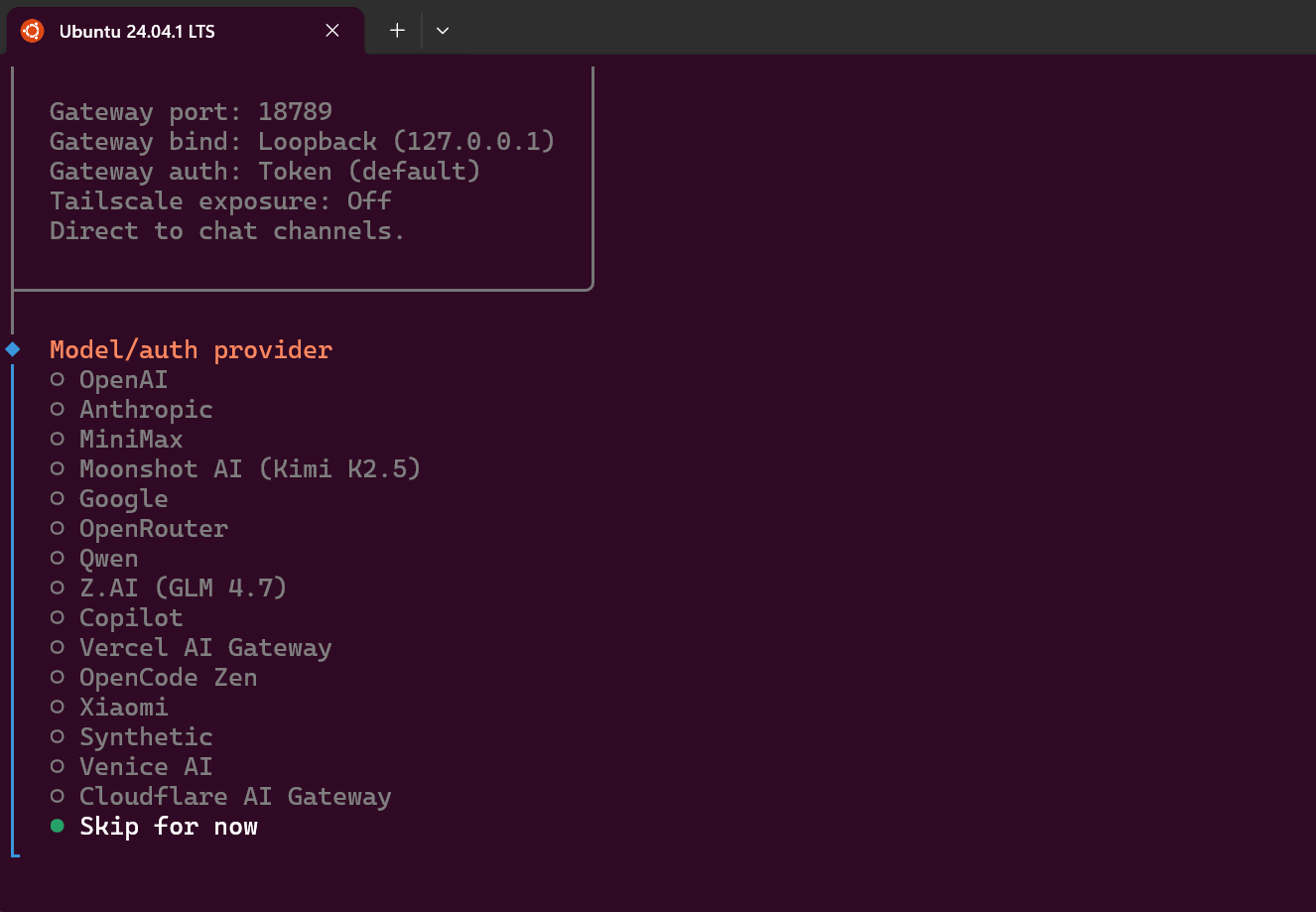The image size is (1316, 912).
Task: Choose MiniMax as provider
Action: coord(116,440)
